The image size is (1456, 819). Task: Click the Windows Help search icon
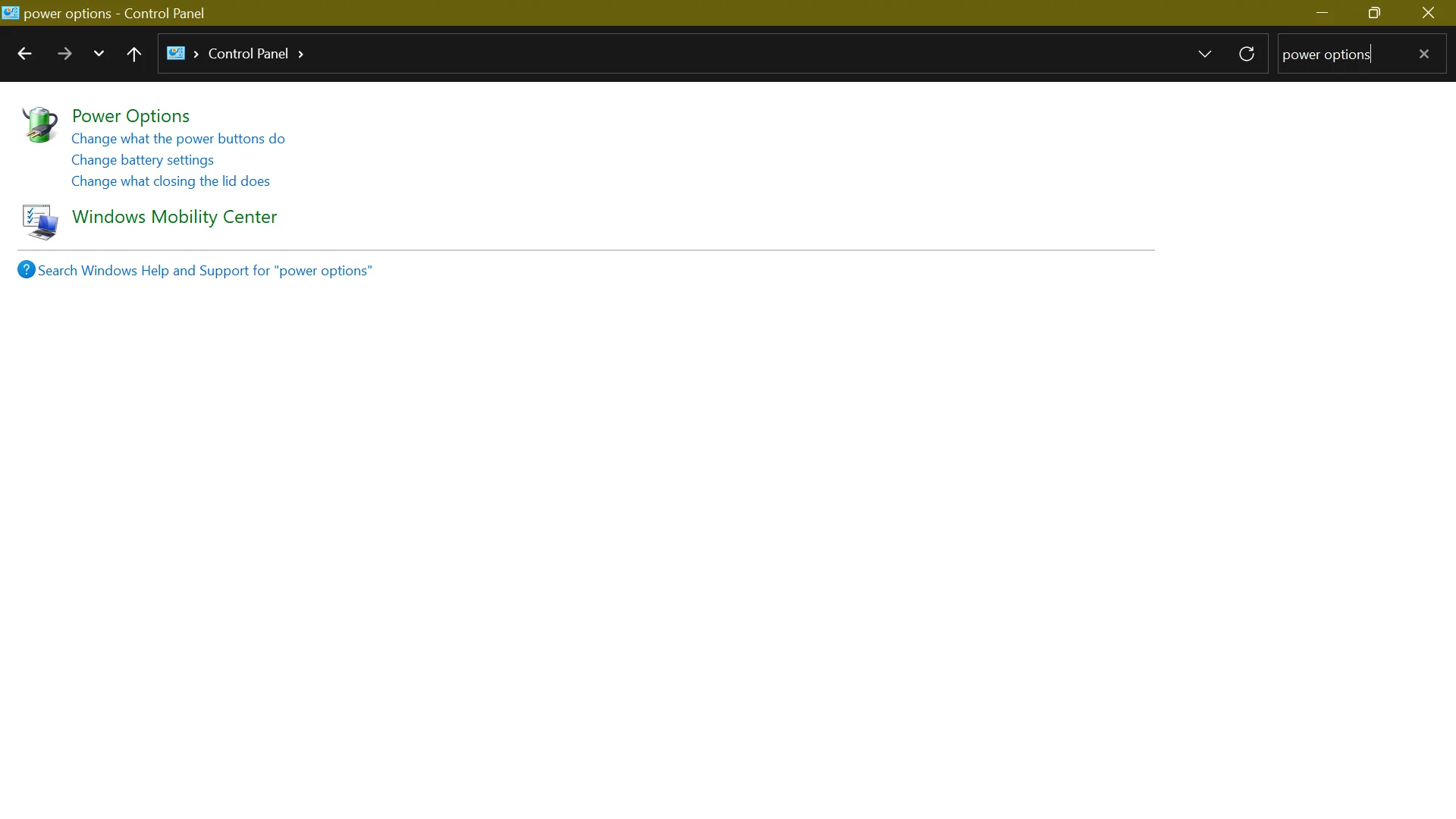coord(27,270)
